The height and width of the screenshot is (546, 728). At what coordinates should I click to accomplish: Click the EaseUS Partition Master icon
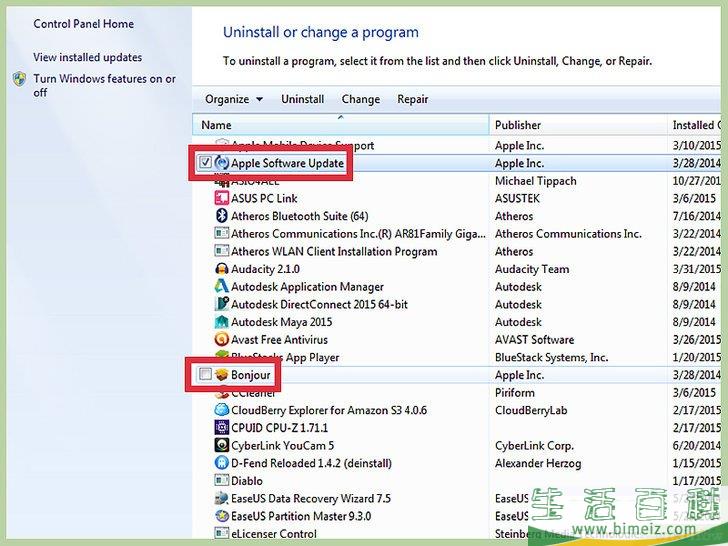(221, 516)
